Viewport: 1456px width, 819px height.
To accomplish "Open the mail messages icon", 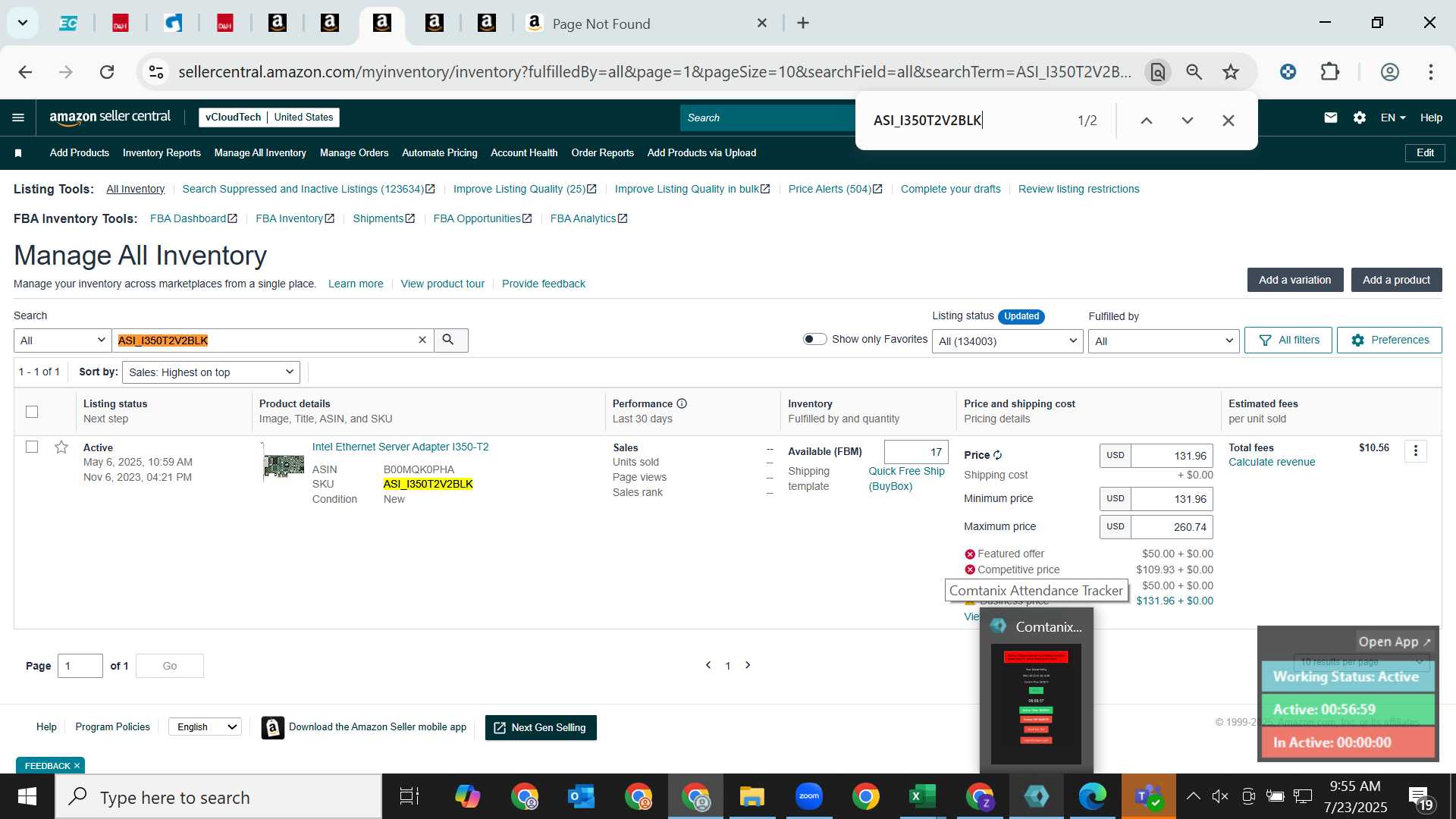I will coord(1331,118).
